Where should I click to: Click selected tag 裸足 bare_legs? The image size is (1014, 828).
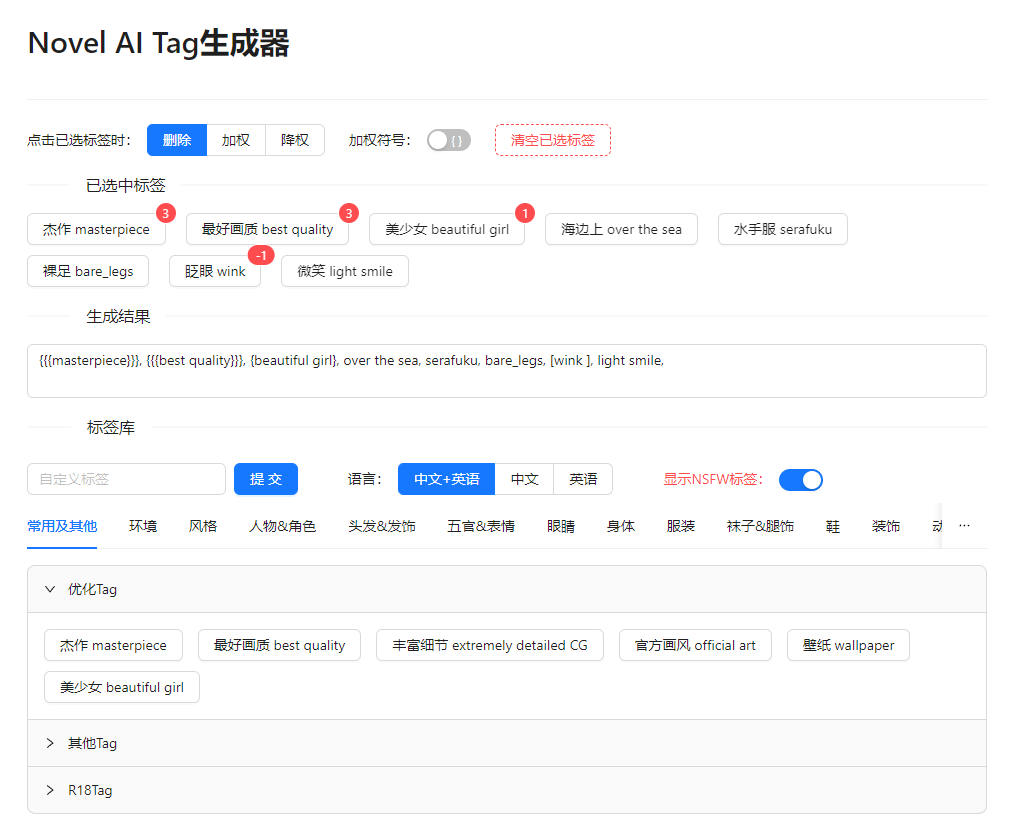coord(88,271)
